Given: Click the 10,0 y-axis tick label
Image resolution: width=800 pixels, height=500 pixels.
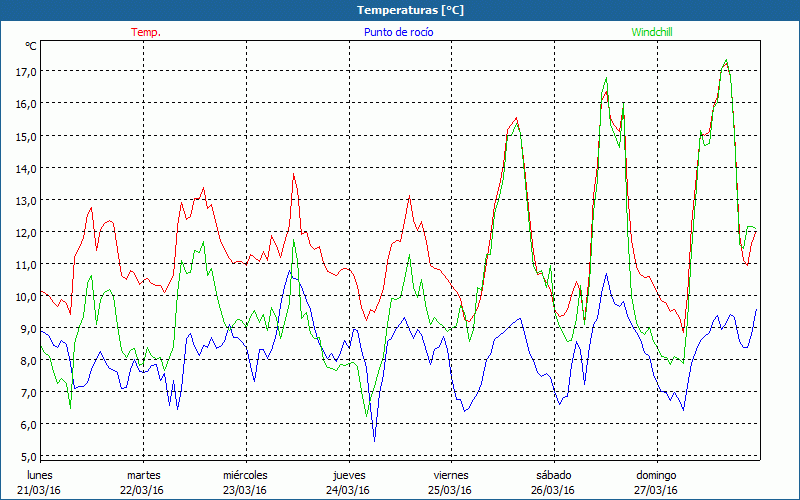Looking at the screenshot, I should (x=24, y=296).
